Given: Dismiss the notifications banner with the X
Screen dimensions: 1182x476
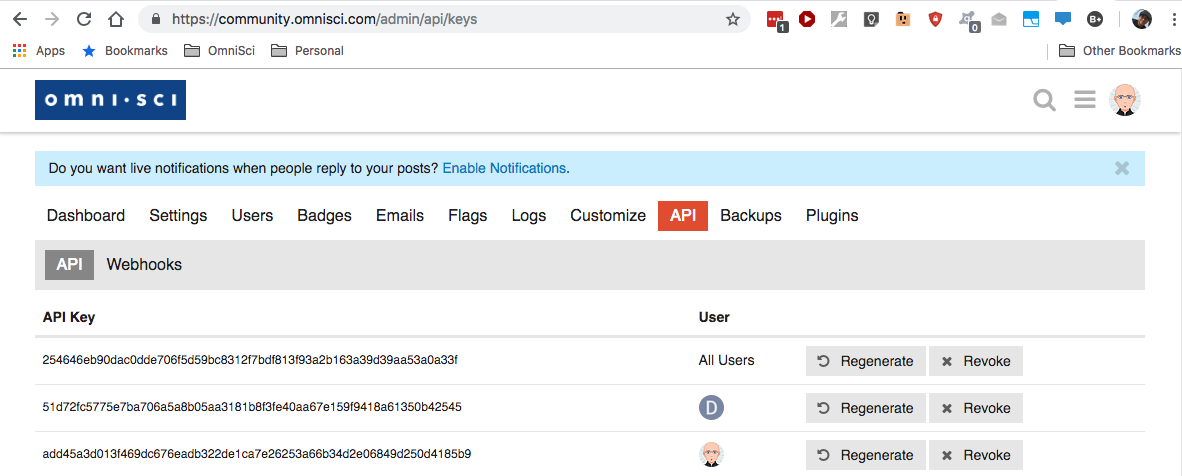Looking at the screenshot, I should tap(1122, 168).
